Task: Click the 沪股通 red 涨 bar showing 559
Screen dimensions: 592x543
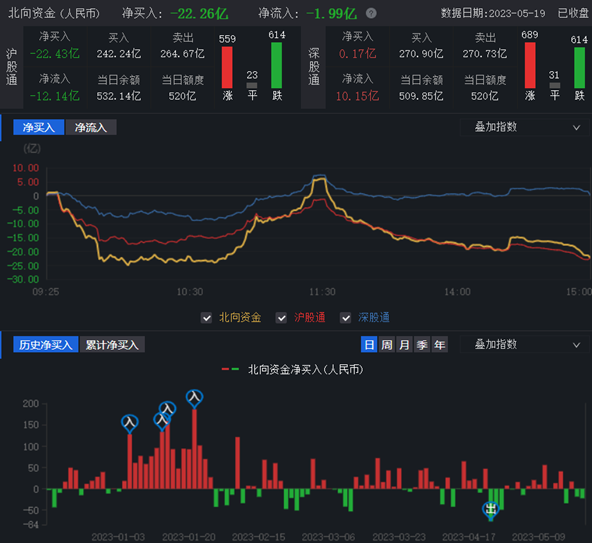Action: coord(227,67)
